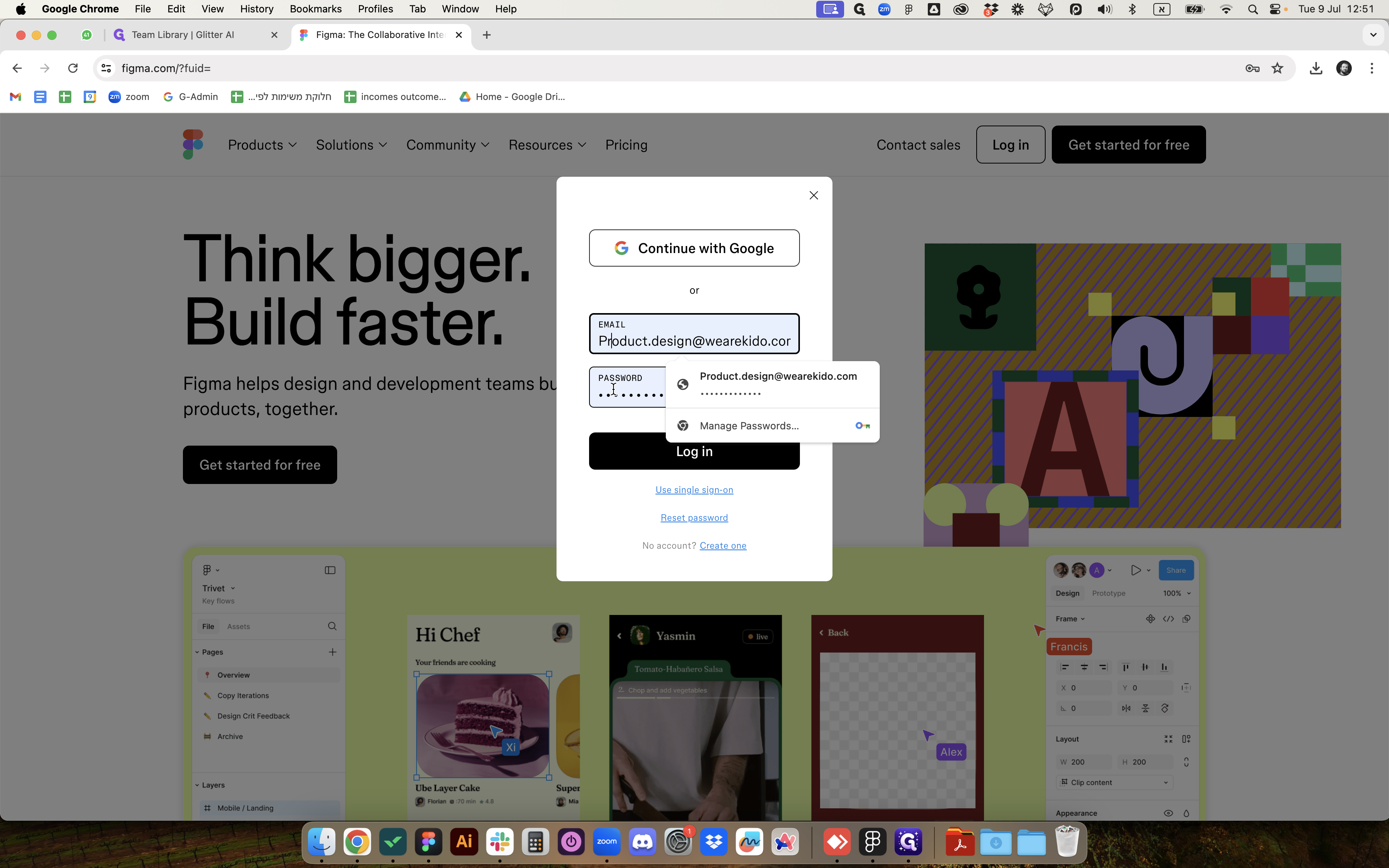
Task: Open Zoom app from the Dock
Action: pos(607,842)
